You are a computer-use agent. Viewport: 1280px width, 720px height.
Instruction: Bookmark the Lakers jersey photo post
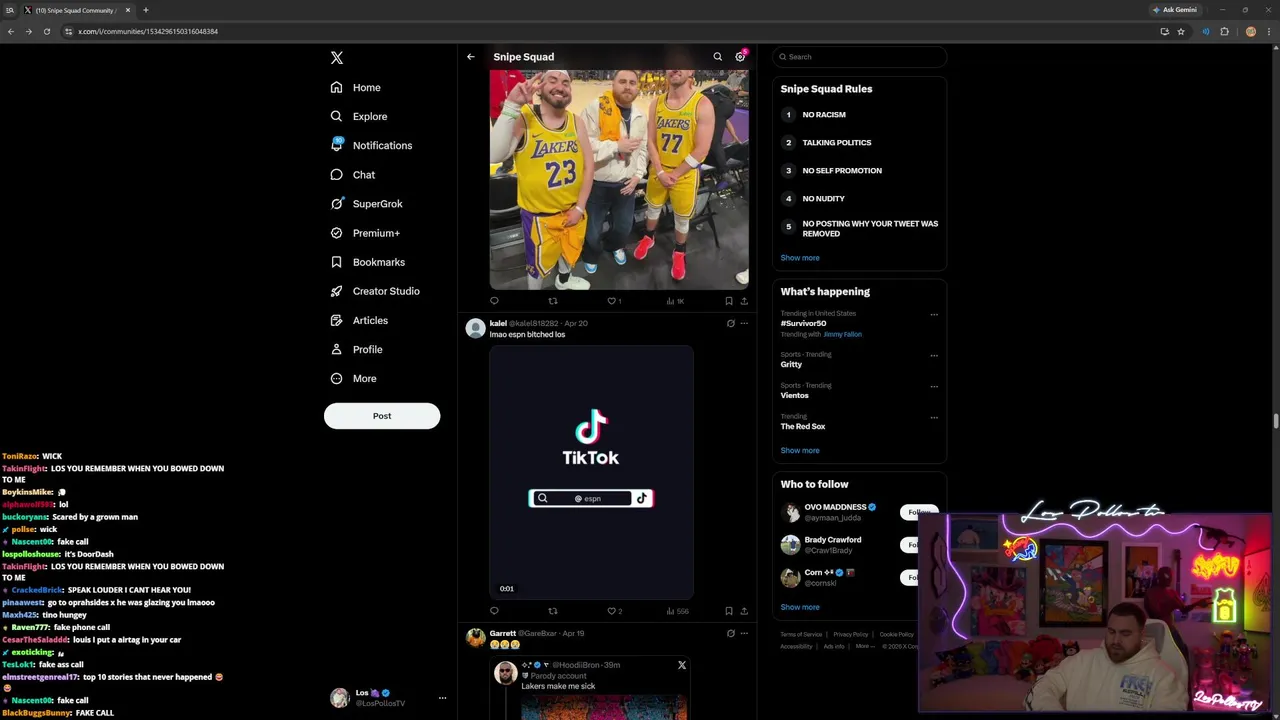pos(728,301)
